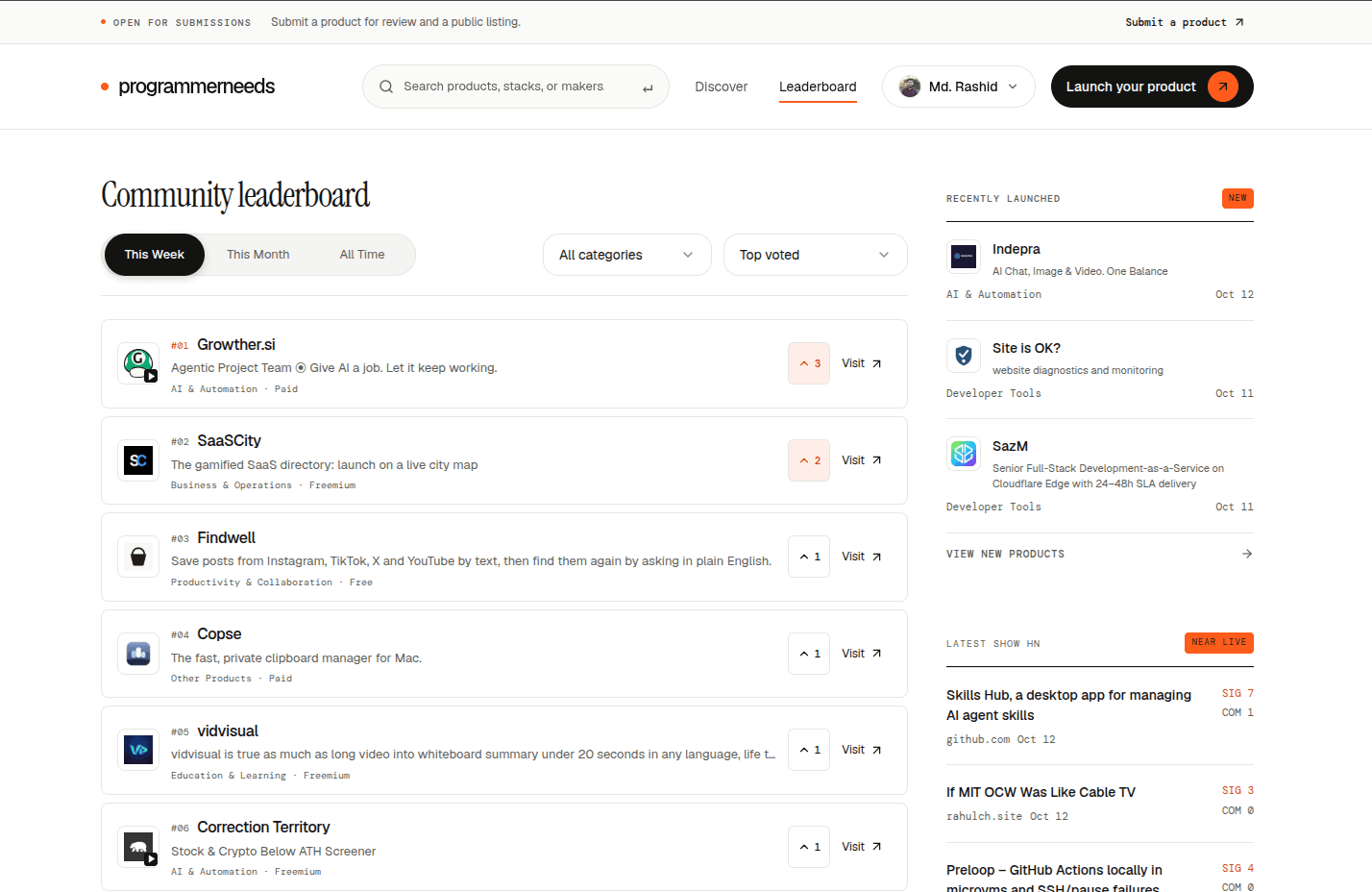Click the Site is OK? shield icon
Viewport: 1372px width, 892px height.
pyautogui.click(x=964, y=356)
